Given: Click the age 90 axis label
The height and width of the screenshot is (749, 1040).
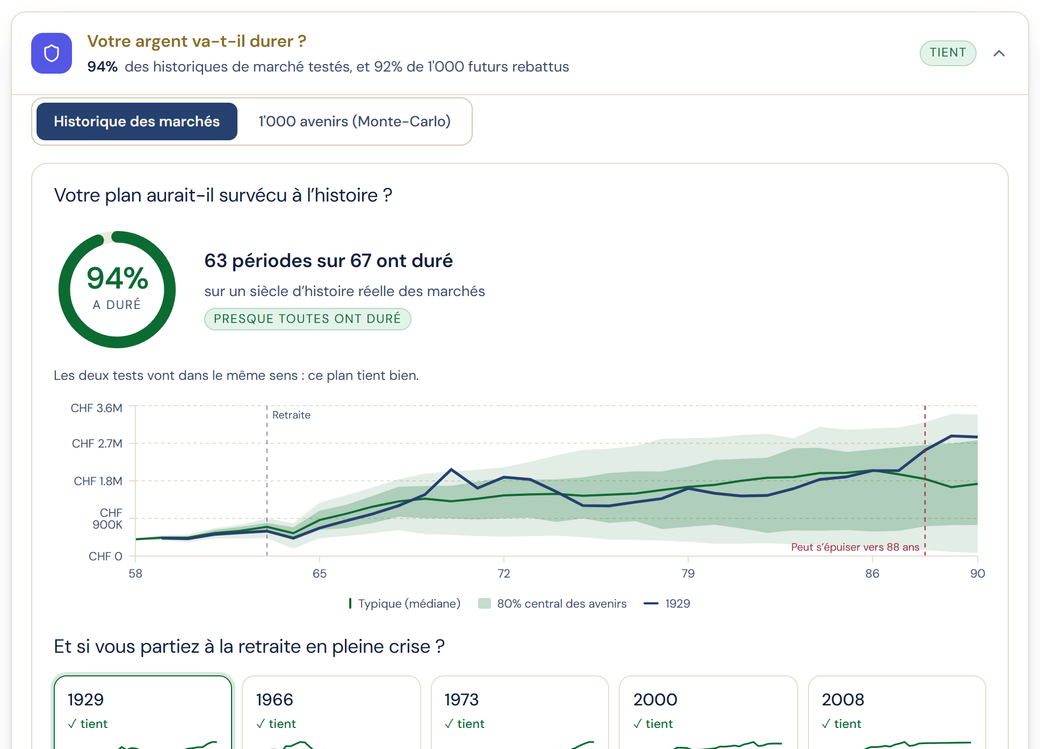Looking at the screenshot, I should [x=978, y=573].
